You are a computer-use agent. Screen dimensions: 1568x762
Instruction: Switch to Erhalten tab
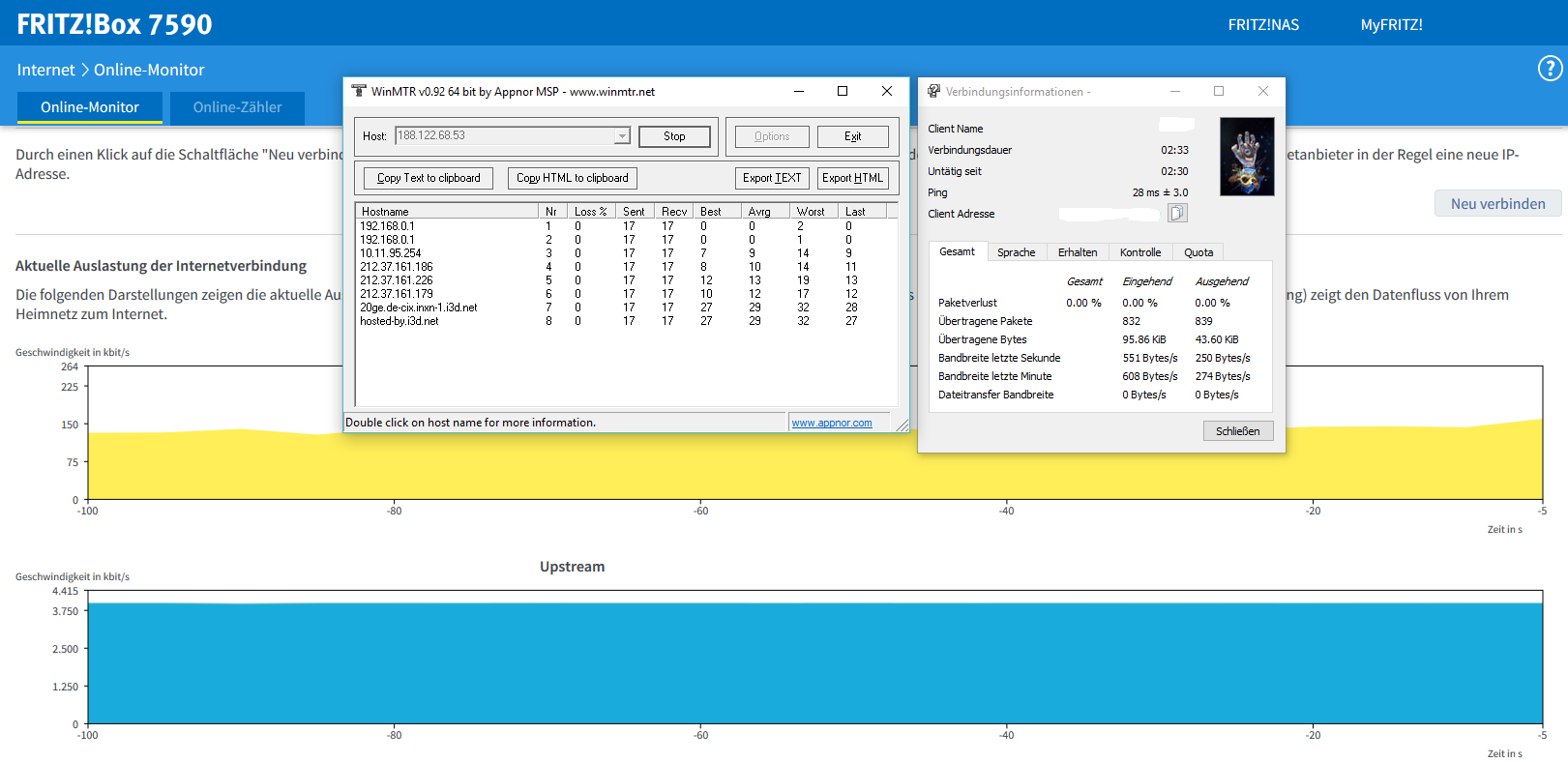point(1078,252)
